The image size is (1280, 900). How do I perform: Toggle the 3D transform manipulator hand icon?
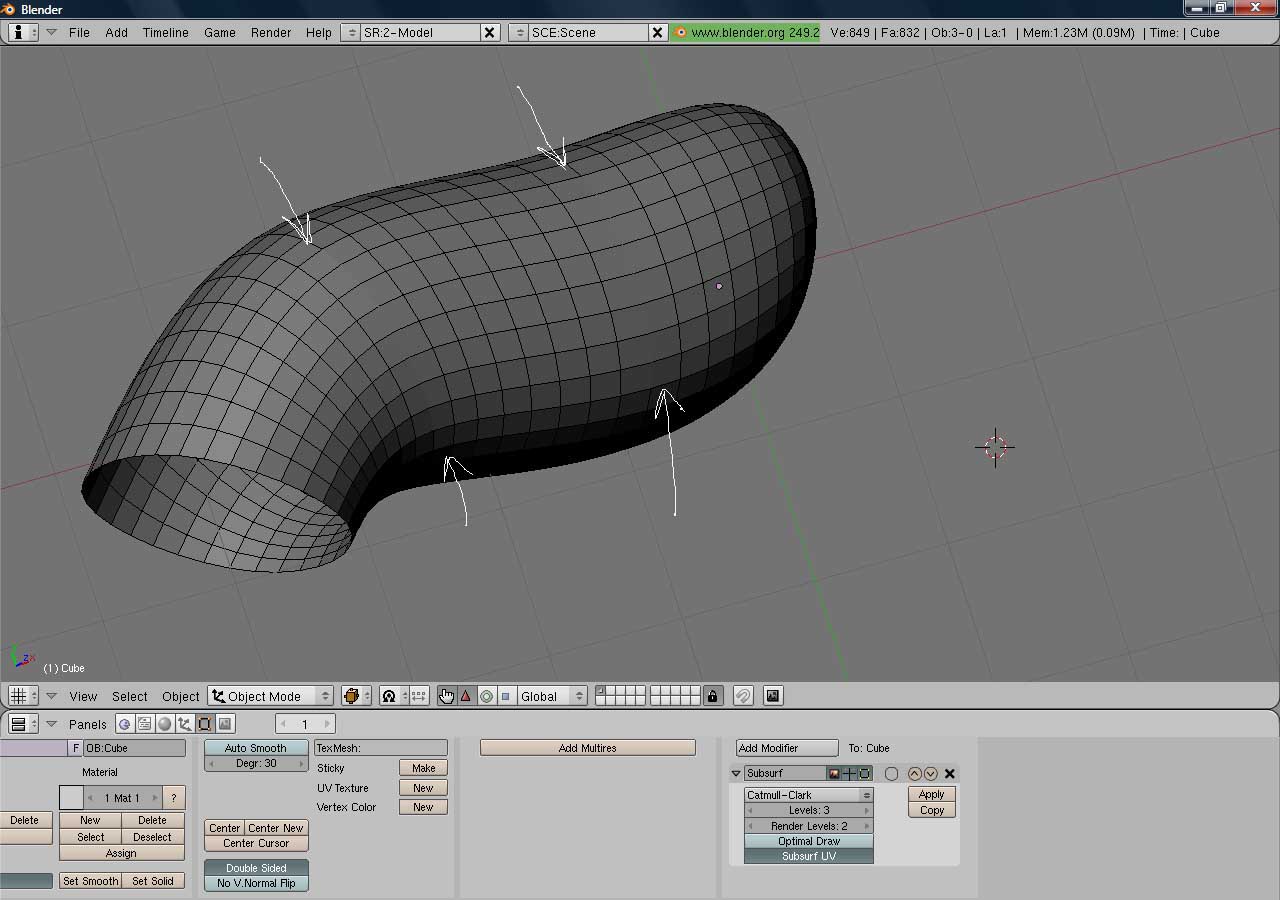tap(446, 696)
